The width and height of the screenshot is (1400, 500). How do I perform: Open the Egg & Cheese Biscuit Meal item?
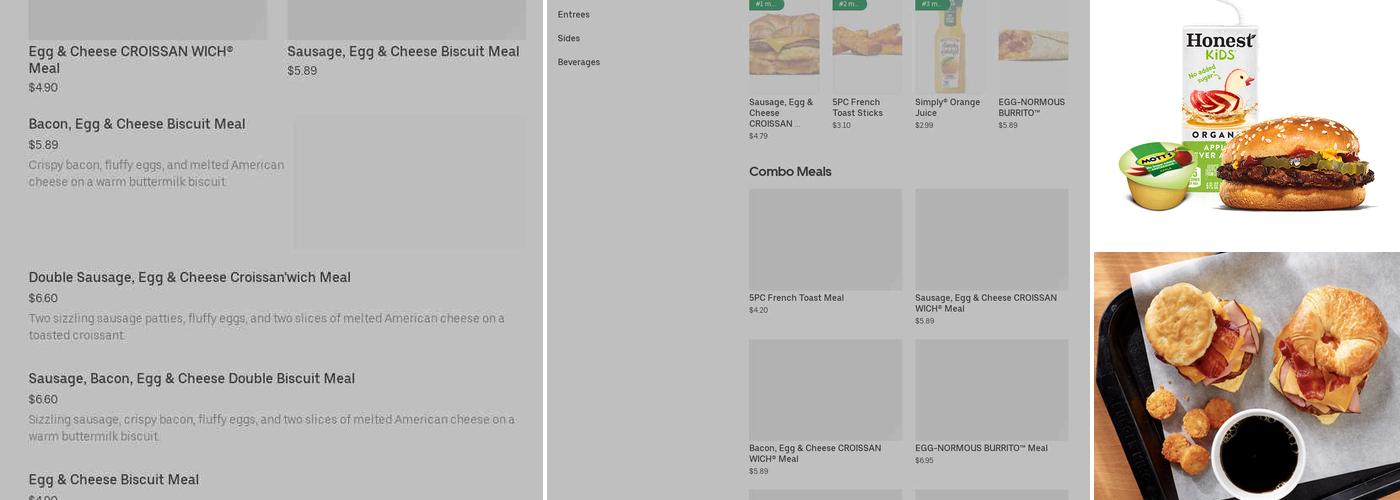[x=114, y=480]
